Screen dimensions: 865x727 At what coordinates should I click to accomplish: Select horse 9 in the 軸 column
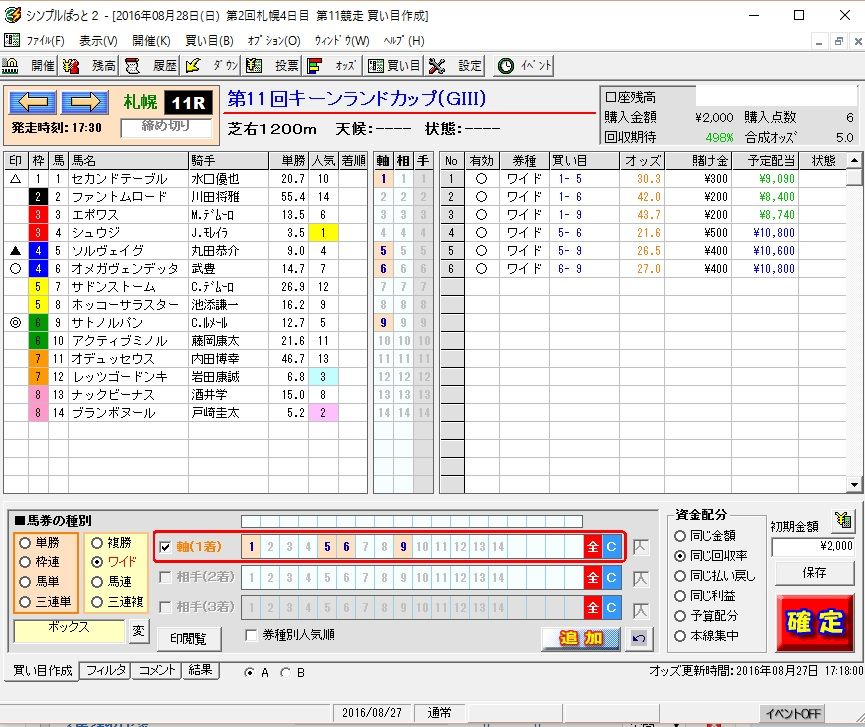pos(383,323)
